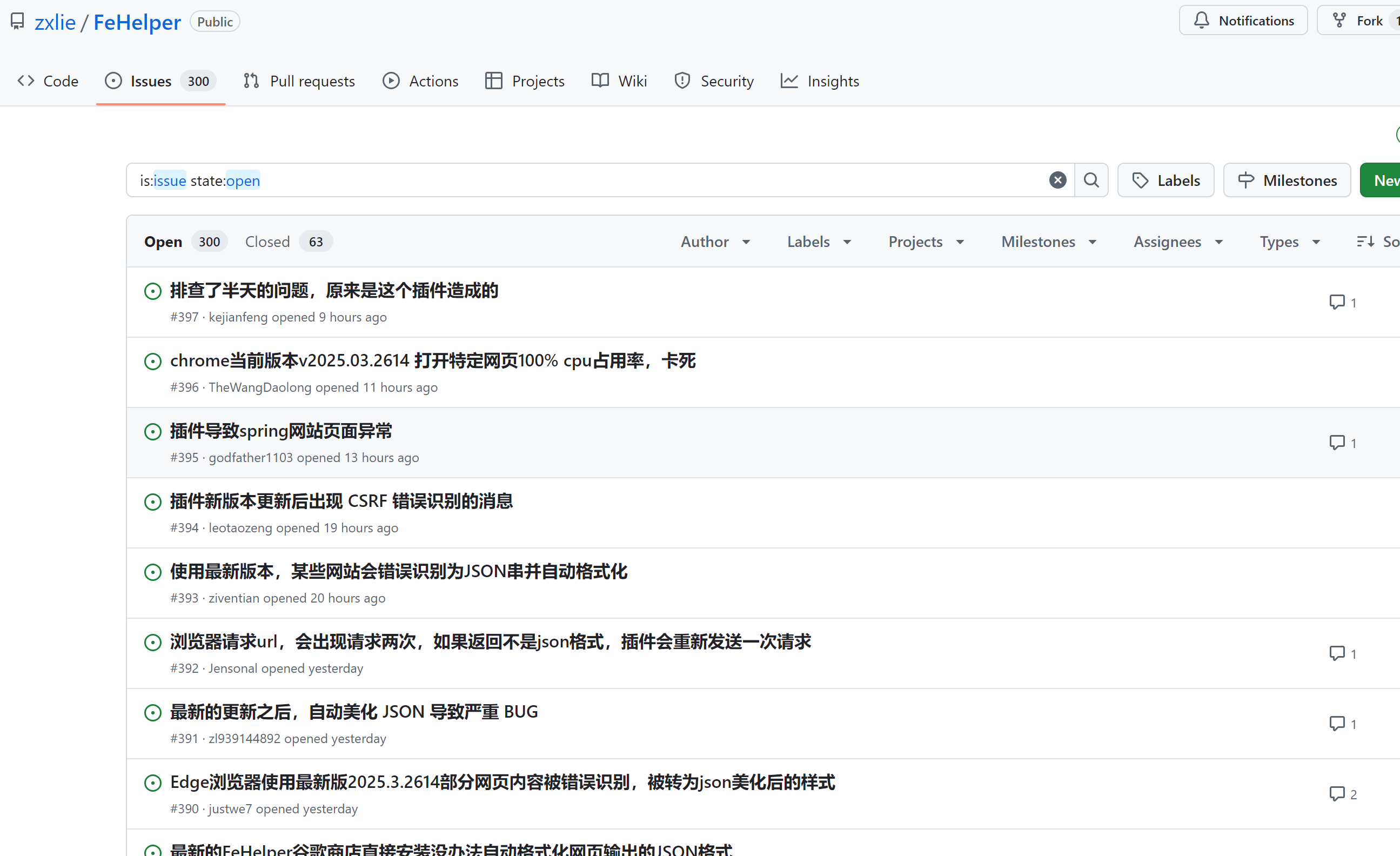This screenshot has height=856, width=1400.
Task: Expand the Milestones filter dropdown in list header
Action: (x=1049, y=242)
